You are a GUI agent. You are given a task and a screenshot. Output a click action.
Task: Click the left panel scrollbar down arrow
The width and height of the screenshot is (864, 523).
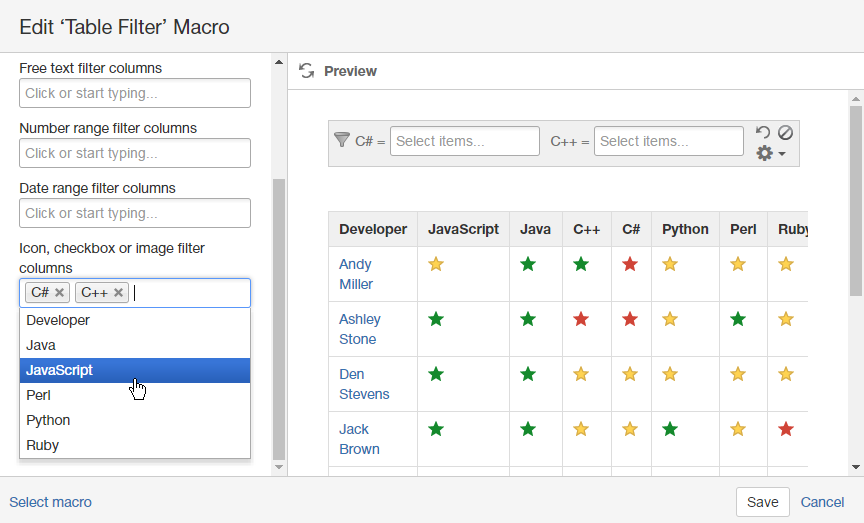click(x=279, y=466)
